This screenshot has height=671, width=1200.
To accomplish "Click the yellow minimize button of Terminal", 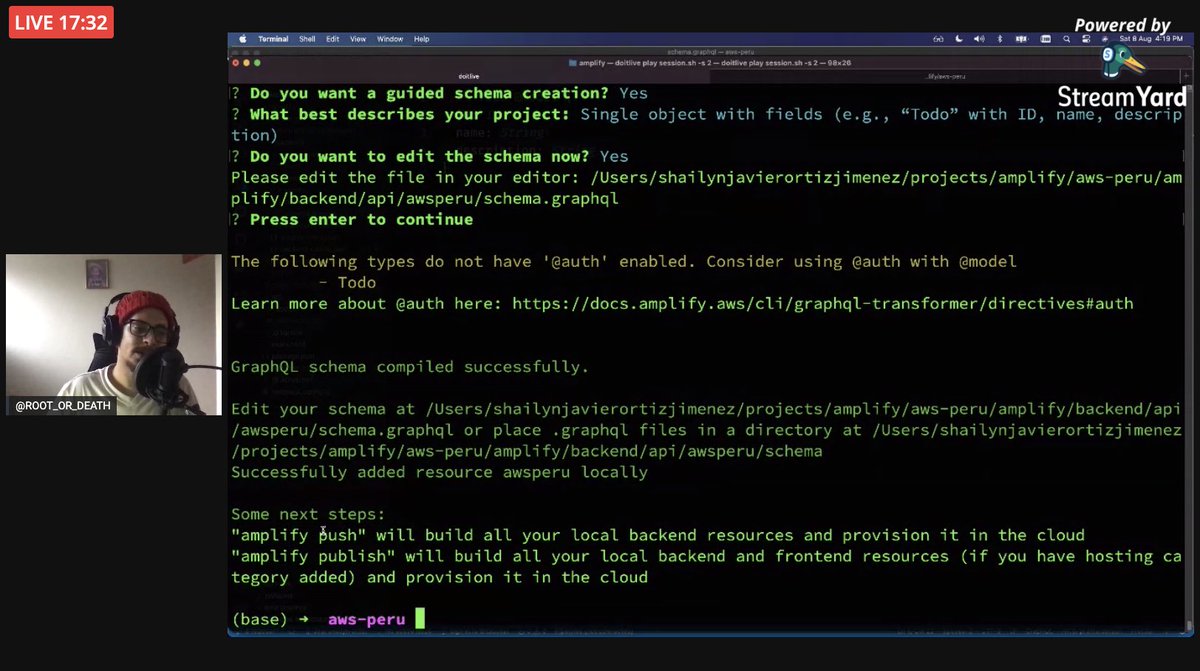I will point(246,63).
